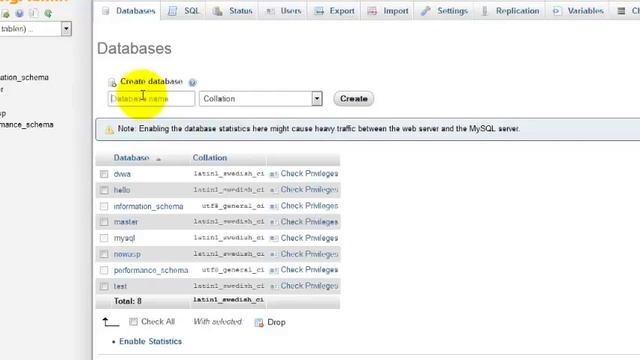Open the Variables tab
Viewport: 640px width, 360px height.
(579, 11)
